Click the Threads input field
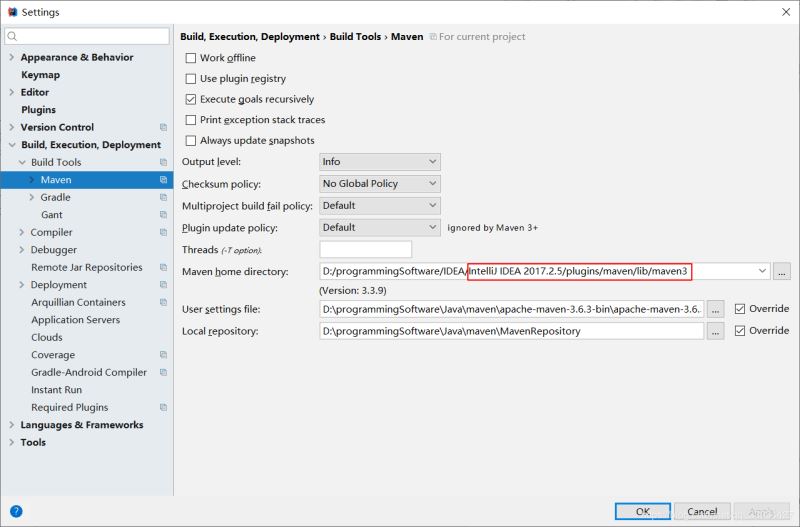The width and height of the screenshot is (800, 527). click(x=365, y=249)
